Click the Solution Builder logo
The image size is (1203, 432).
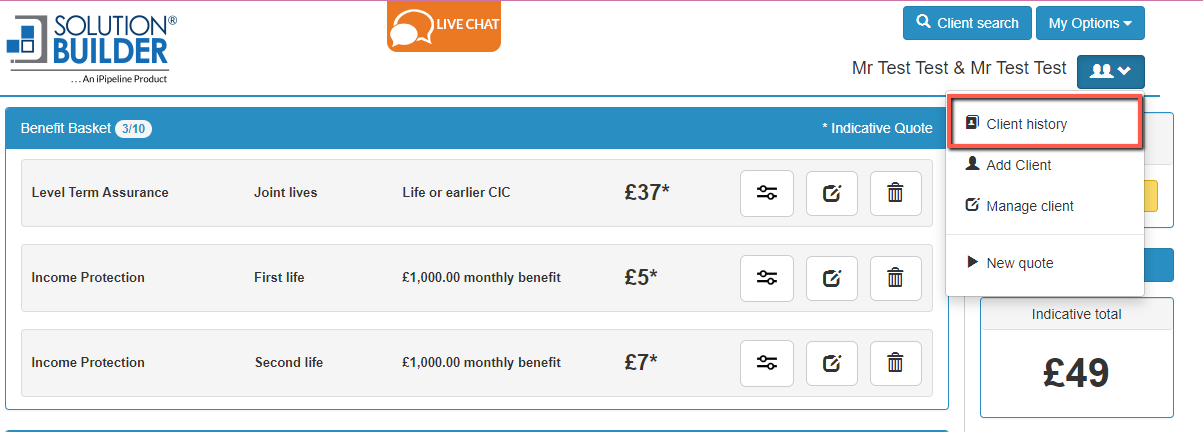click(x=91, y=47)
